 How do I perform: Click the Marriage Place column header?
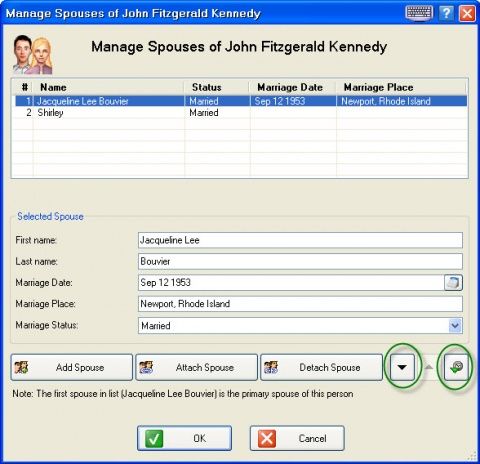tap(401, 87)
